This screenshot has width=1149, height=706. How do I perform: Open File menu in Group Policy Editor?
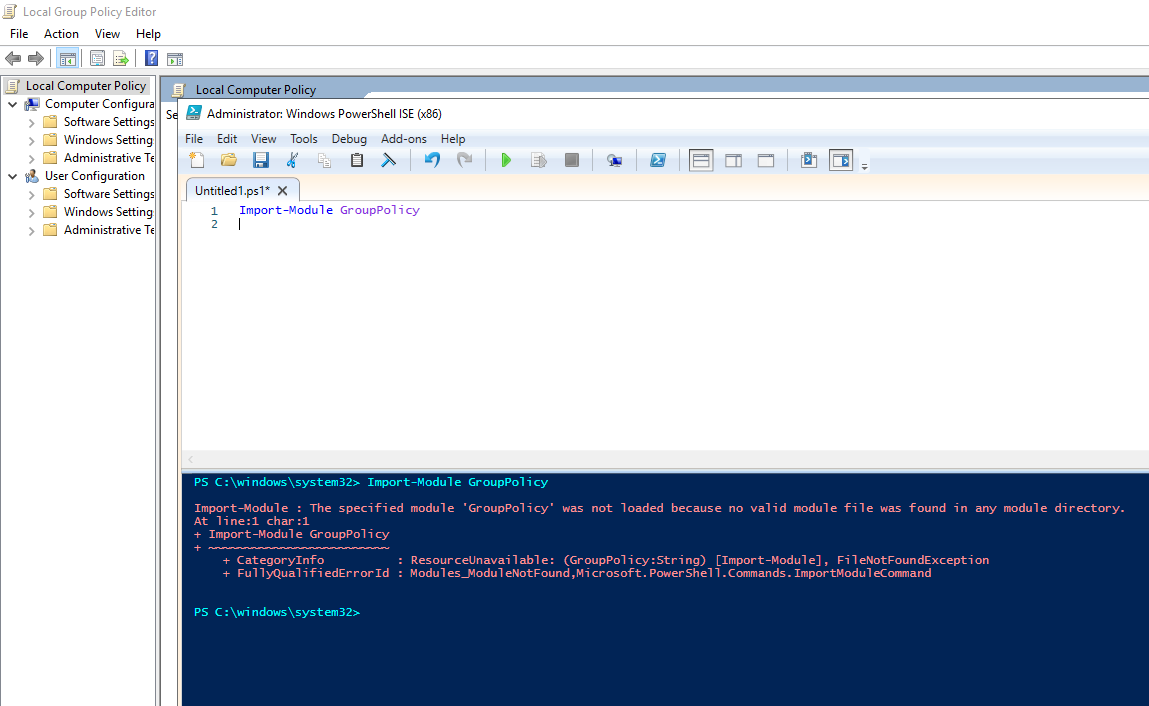pos(19,34)
